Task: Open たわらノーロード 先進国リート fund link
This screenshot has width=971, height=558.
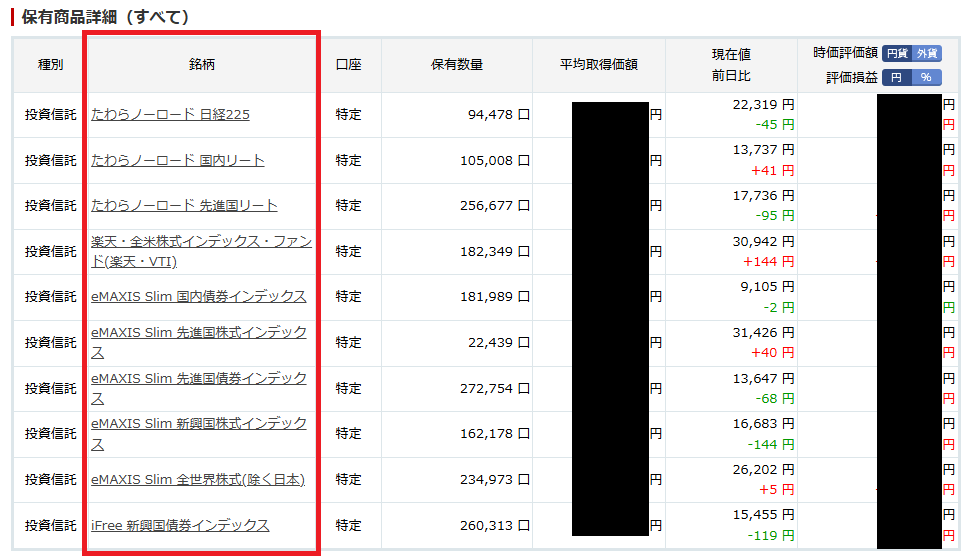Action: pos(184,206)
